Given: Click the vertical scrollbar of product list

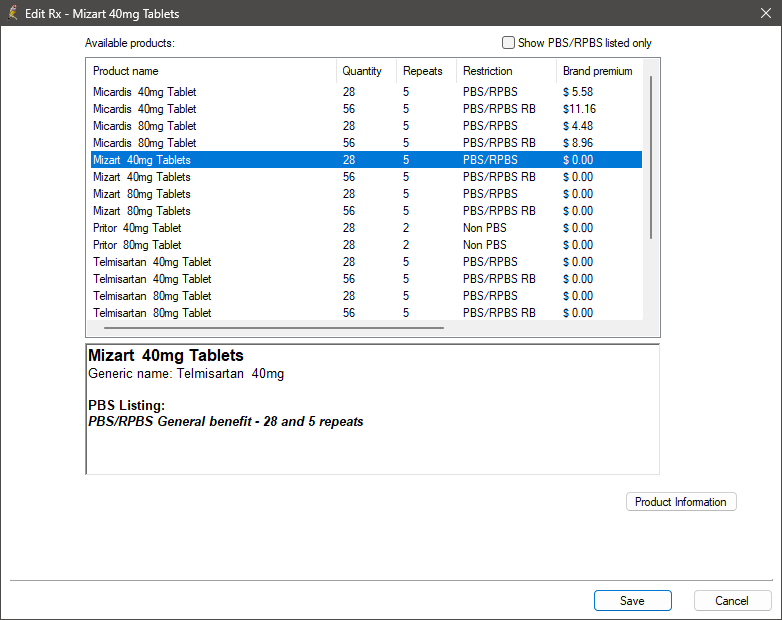Looking at the screenshot, I should coord(650,158).
